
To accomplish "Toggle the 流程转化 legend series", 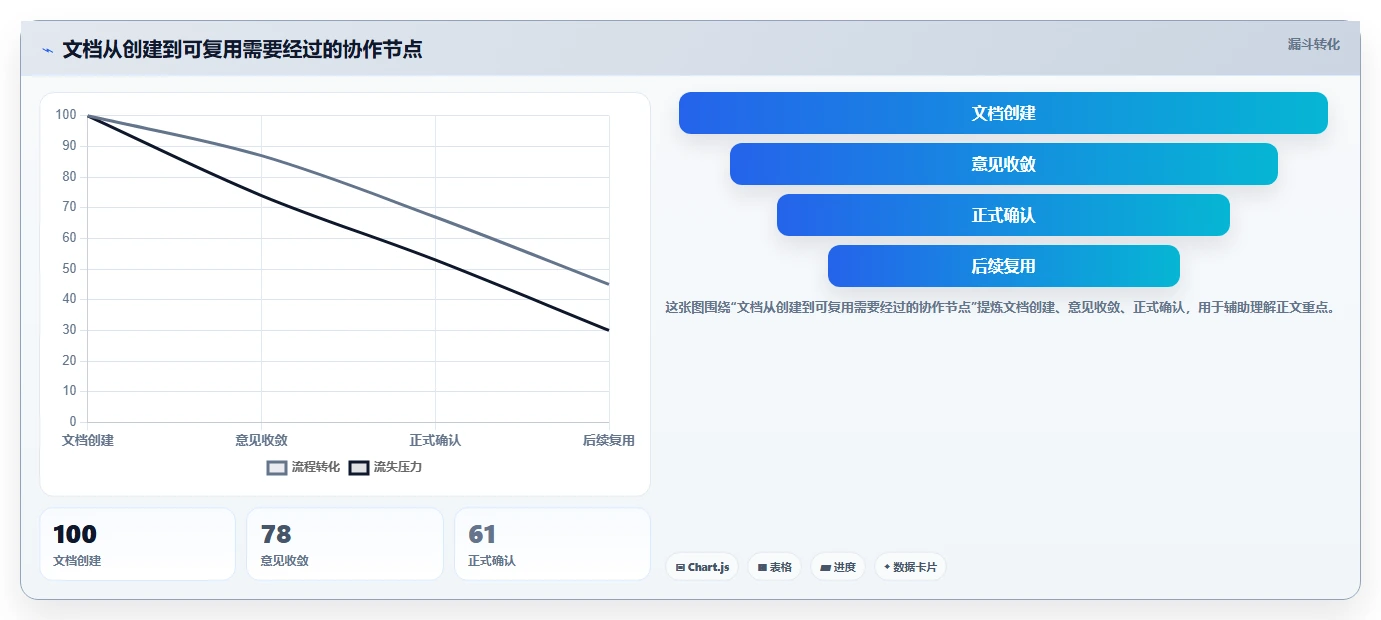I will click(x=304, y=467).
